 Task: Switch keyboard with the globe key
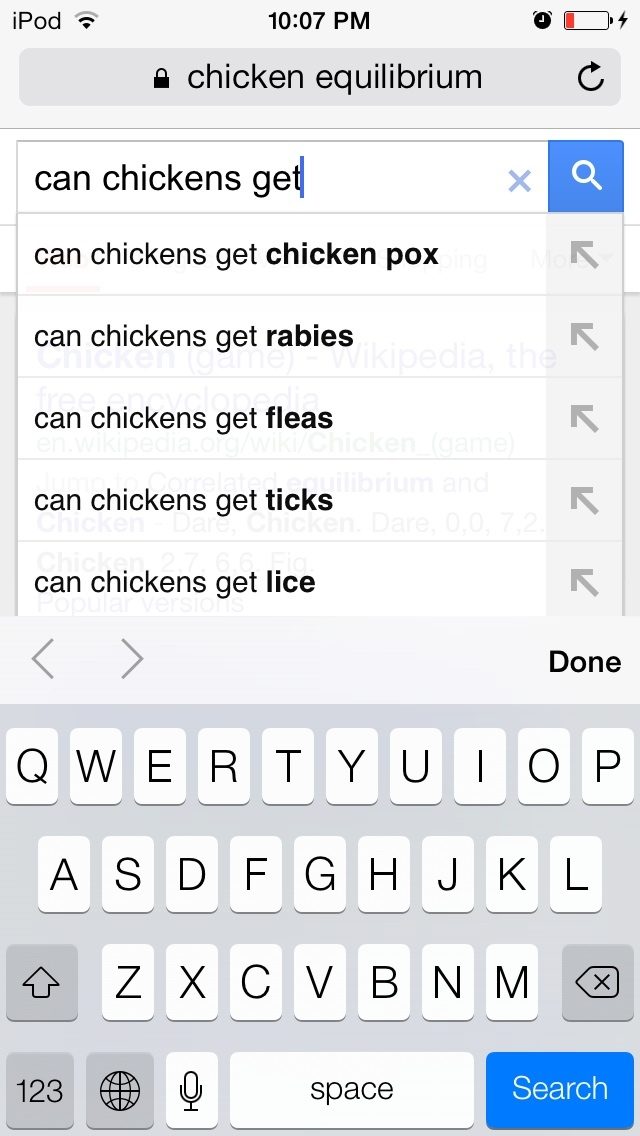click(x=120, y=1090)
